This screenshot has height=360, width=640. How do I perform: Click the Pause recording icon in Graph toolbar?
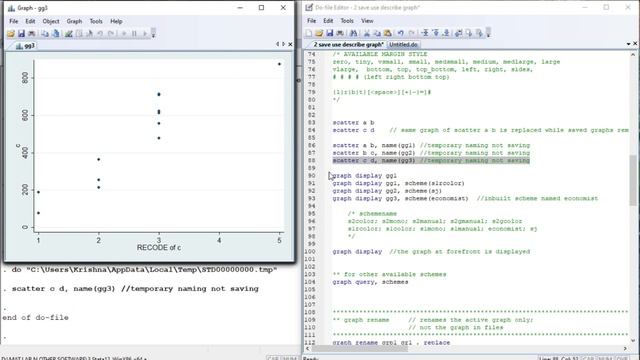pyautogui.click(x=134, y=33)
